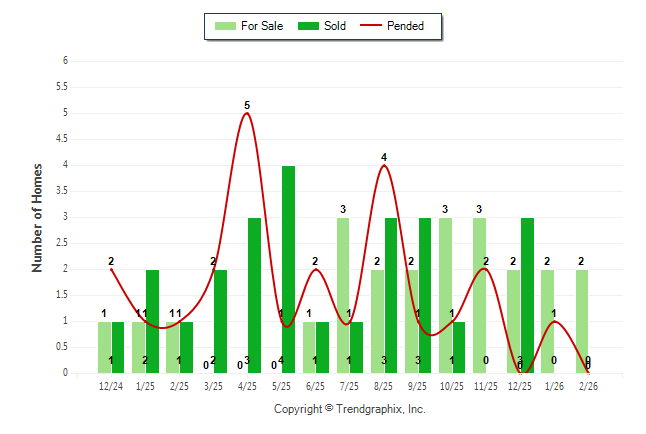The height and width of the screenshot is (434, 646).
Task: Click the Trendgraphix copyright text
Action: [350, 409]
